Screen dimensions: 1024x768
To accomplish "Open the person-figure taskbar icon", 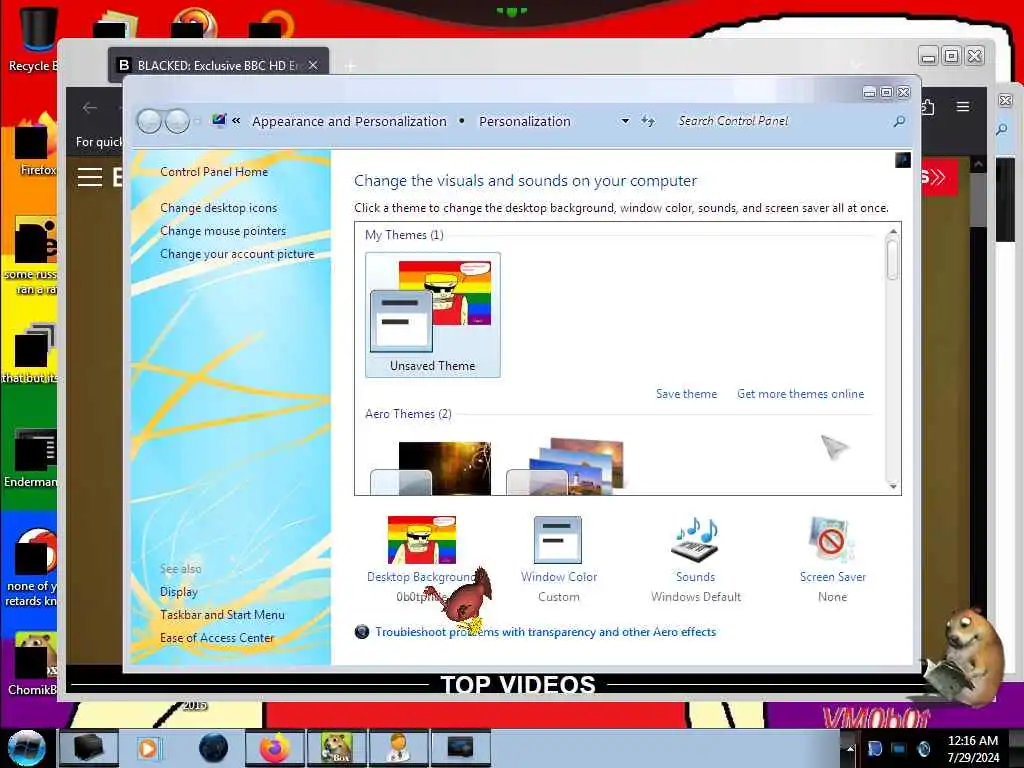I will [x=398, y=748].
